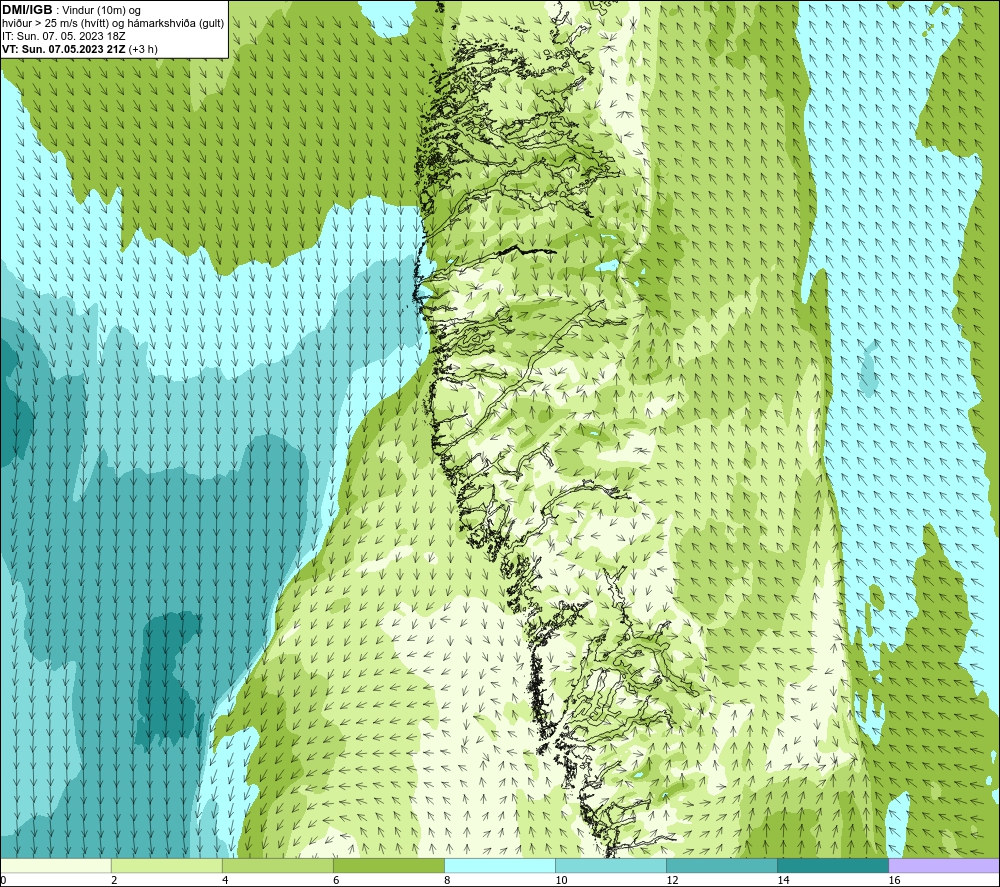Image resolution: width=1000 pixels, height=887 pixels.
Task: Click the teal 12-14 legend swatch
Action: 721,865
